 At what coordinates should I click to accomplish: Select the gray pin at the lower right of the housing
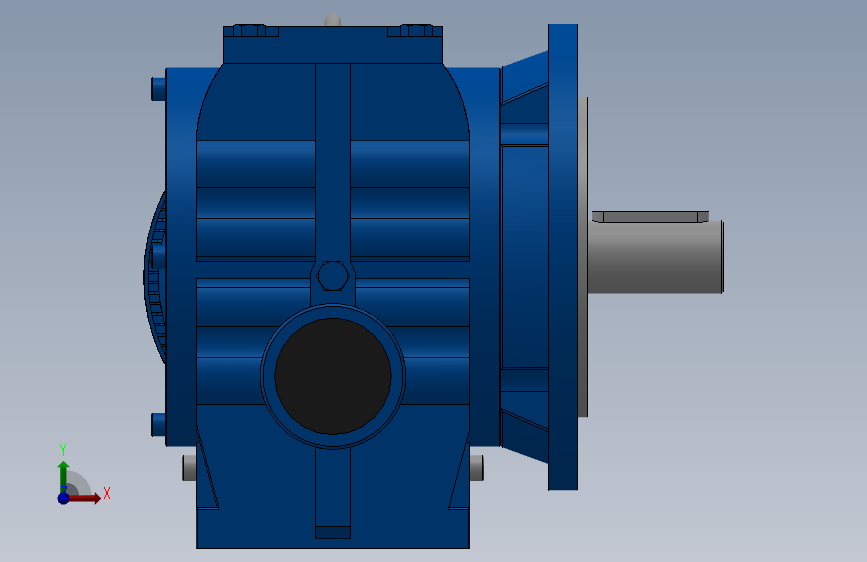pyautogui.click(x=477, y=468)
